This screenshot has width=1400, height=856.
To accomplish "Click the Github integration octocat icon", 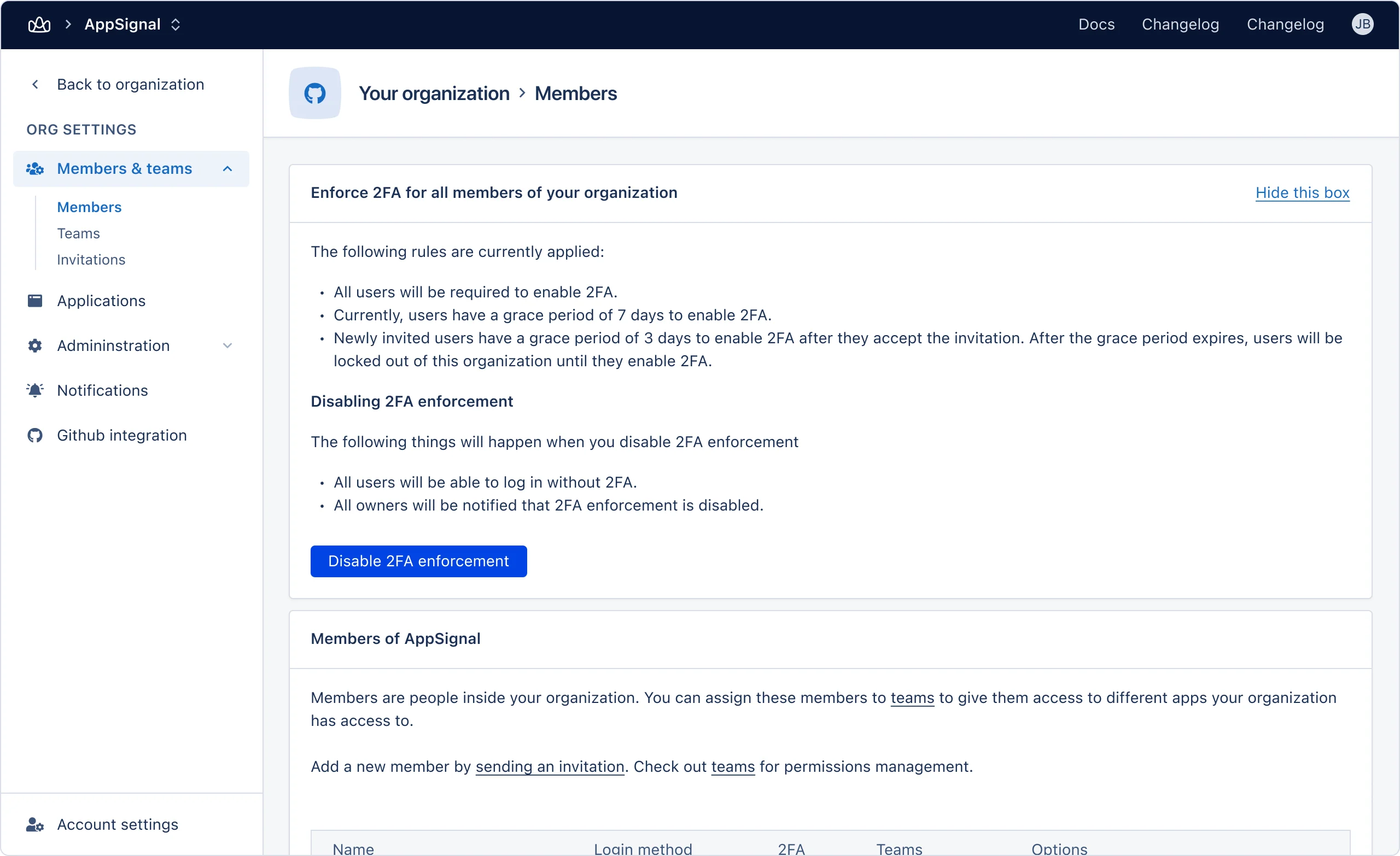I will [34, 435].
